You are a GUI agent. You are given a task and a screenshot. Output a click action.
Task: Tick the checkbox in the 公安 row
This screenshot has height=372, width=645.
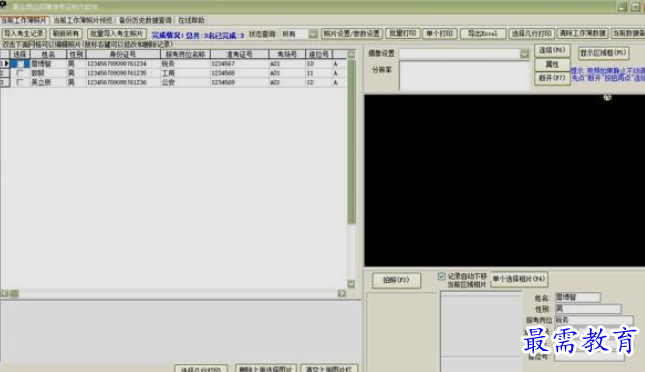click(x=20, y=82)
